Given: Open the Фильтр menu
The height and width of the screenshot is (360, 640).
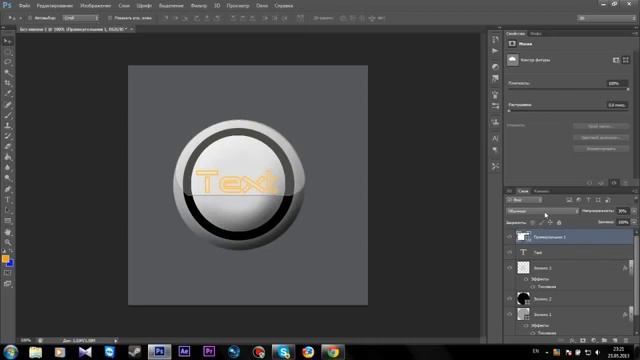Looking at the screenshot, I should tap(199, 6).
